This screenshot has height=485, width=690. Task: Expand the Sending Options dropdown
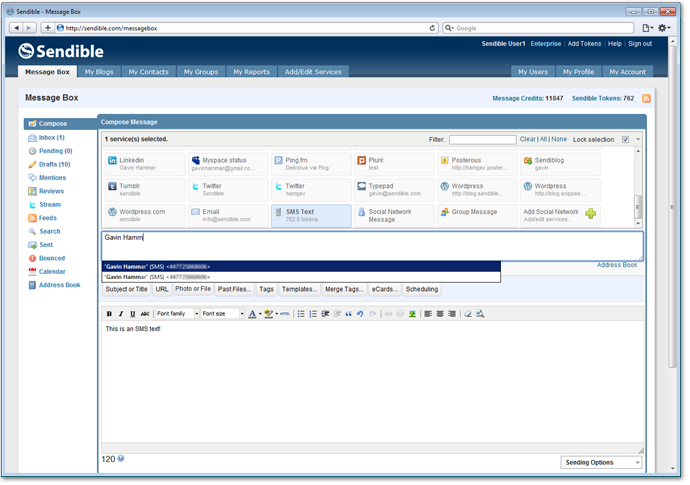point(602,464)
